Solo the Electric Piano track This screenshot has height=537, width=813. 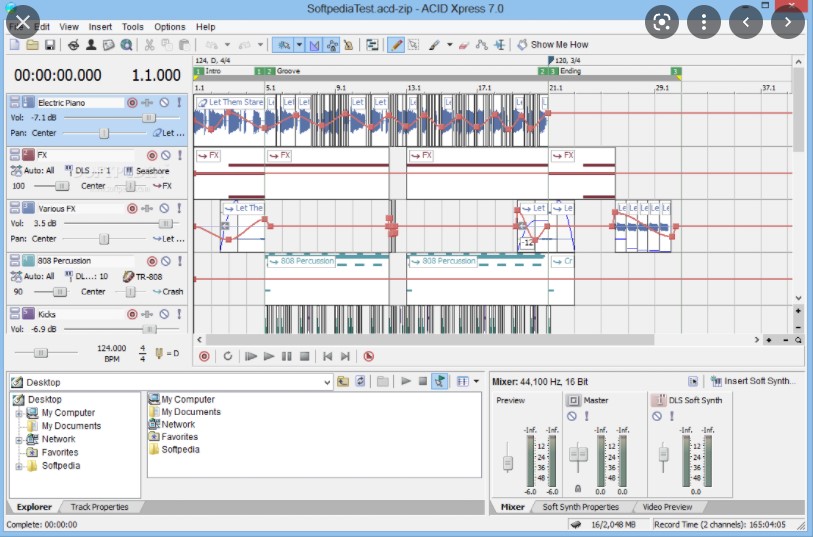(179, 103)
